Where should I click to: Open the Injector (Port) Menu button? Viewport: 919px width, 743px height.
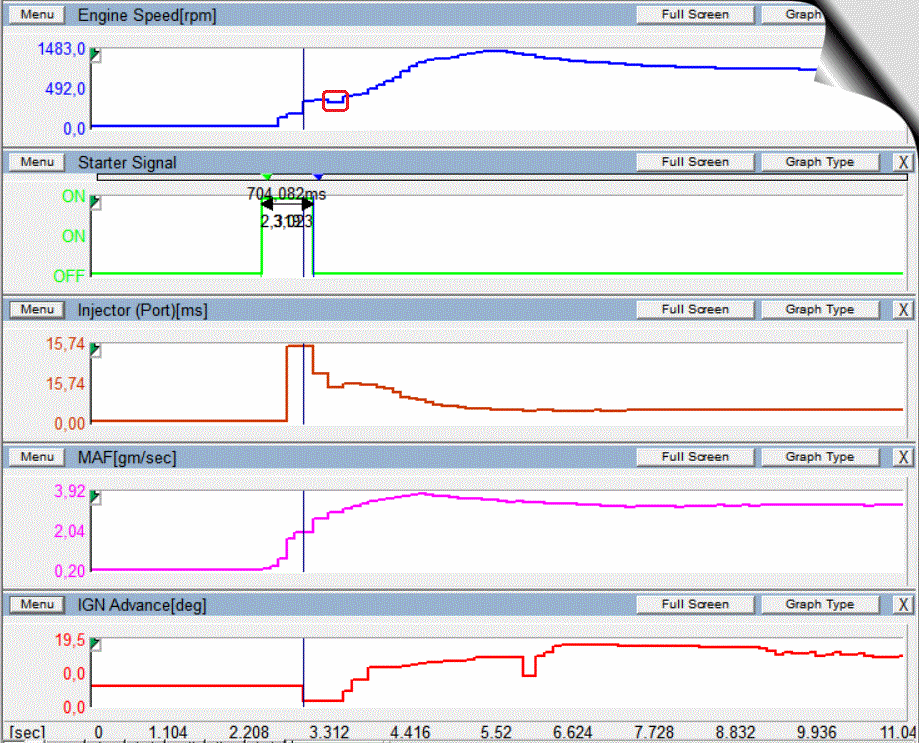click(37, 310)
